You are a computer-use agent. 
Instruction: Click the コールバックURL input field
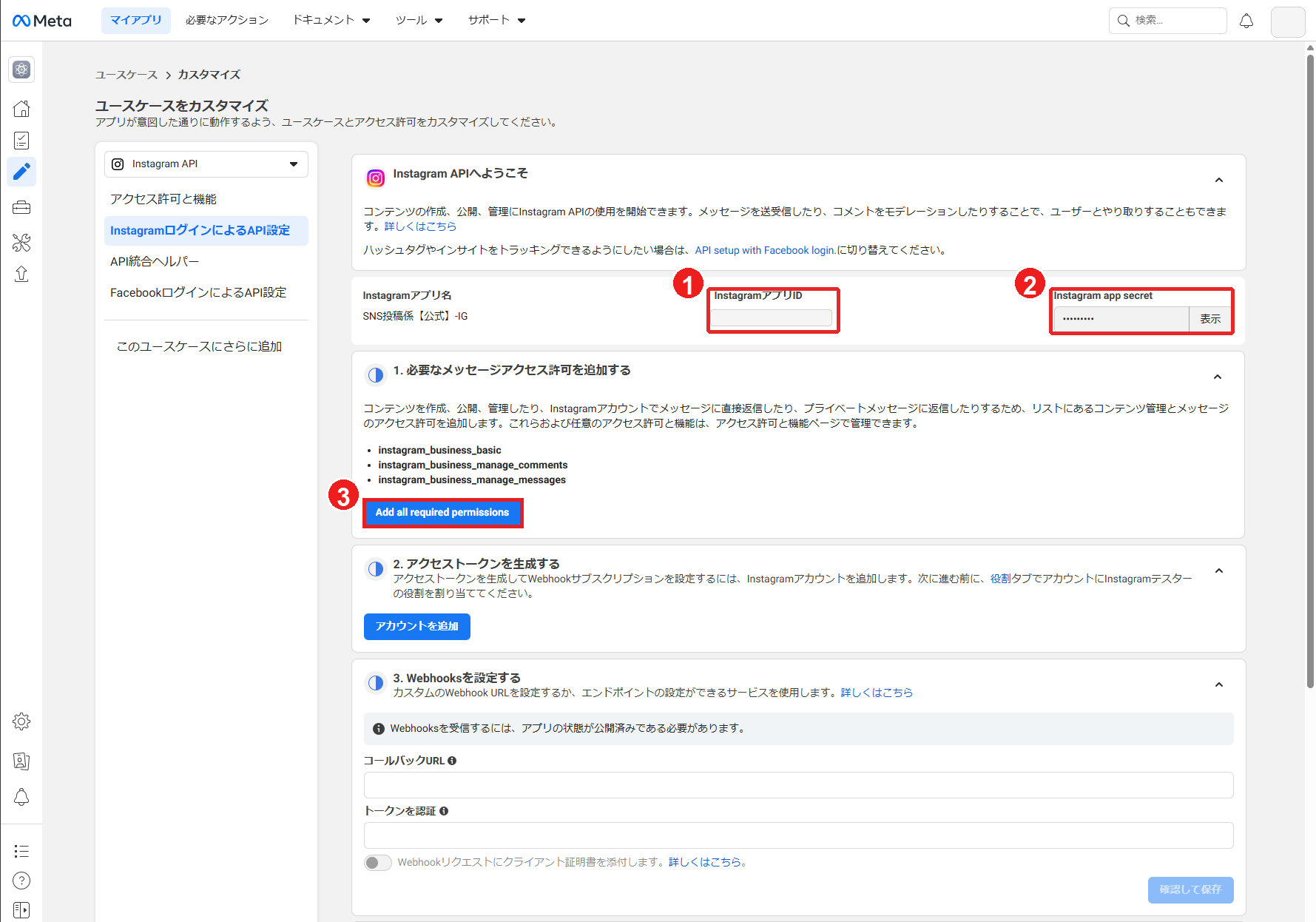pos(798,785)
